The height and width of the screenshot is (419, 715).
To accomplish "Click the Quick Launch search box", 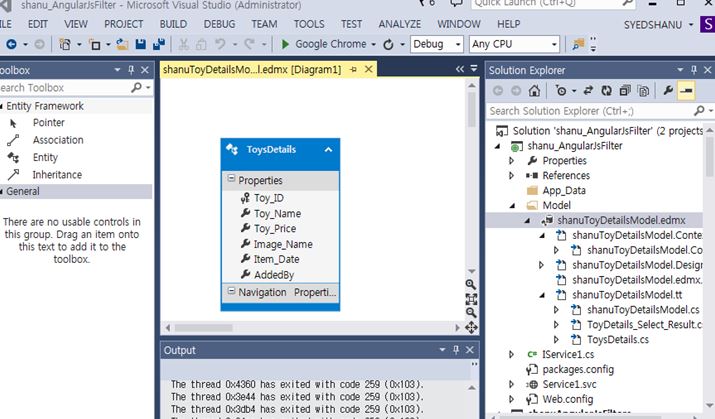I will click(x=547, y=4).
